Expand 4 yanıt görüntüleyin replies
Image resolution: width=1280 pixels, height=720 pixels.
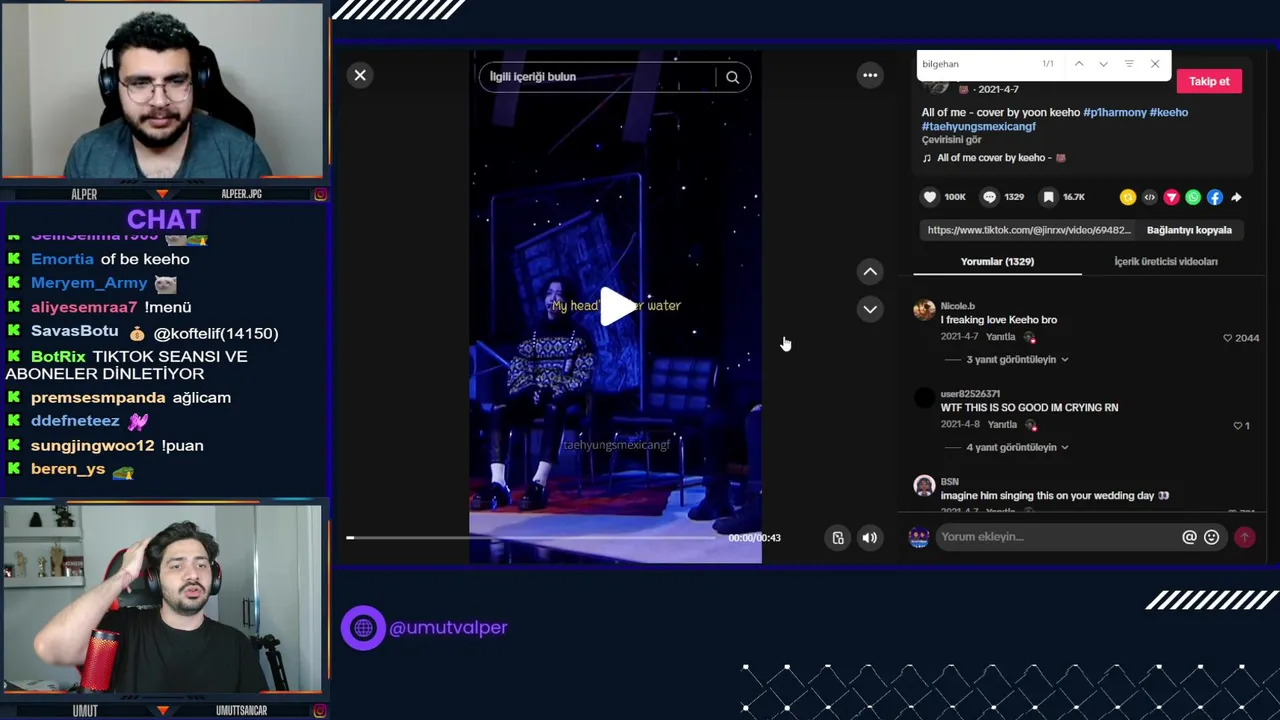[x=1017, y=447]
